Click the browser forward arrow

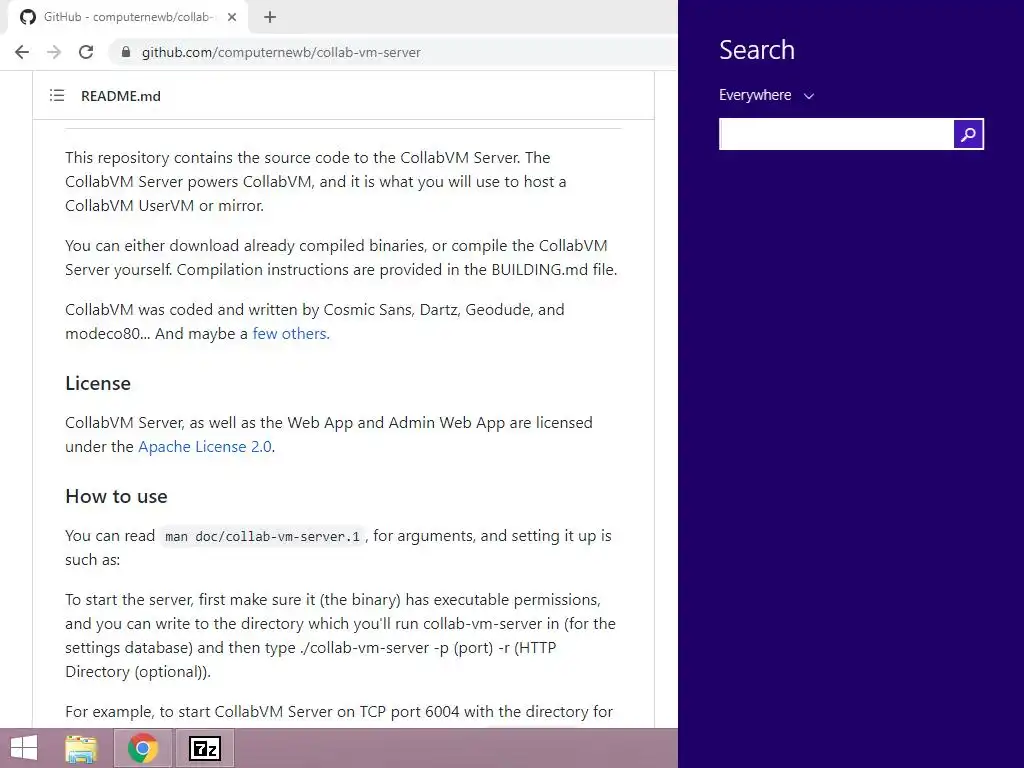[54, 52]
